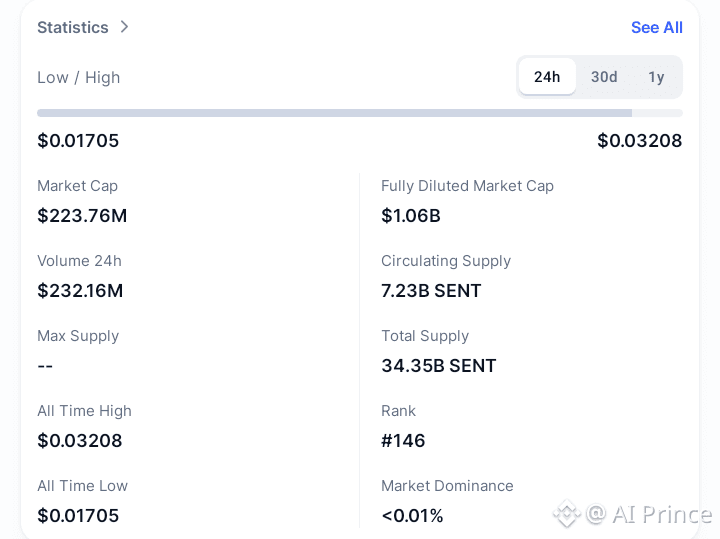Select the #146 rank value
The height and width of the screenshot is (539, 720).
pos(403,441)
